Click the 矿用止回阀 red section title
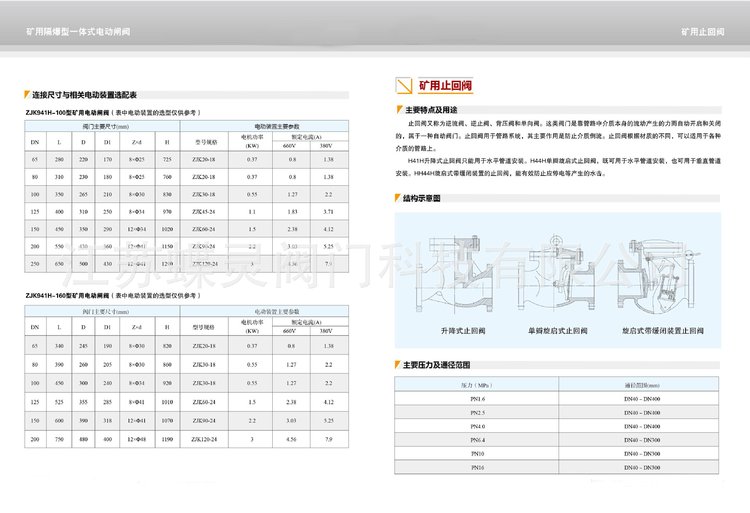 pos(430,87)
